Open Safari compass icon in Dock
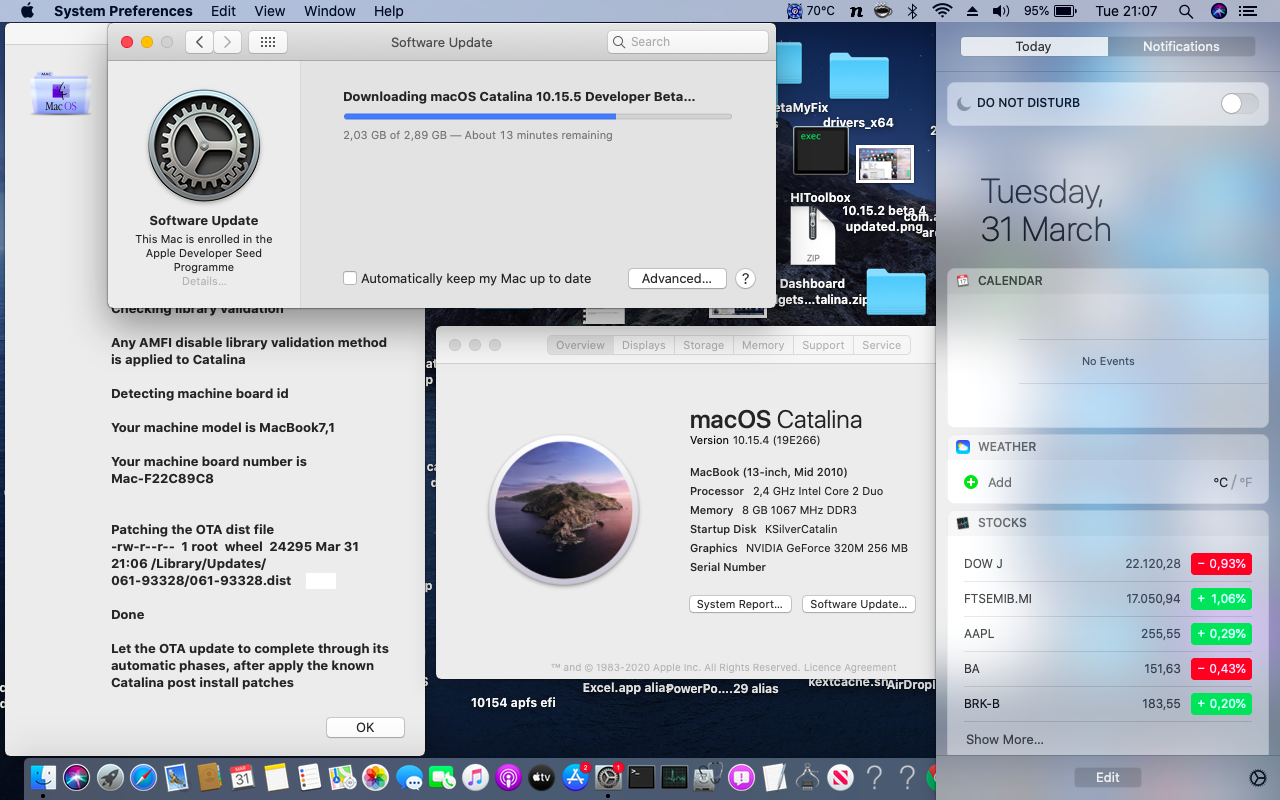 click(143, 777)
